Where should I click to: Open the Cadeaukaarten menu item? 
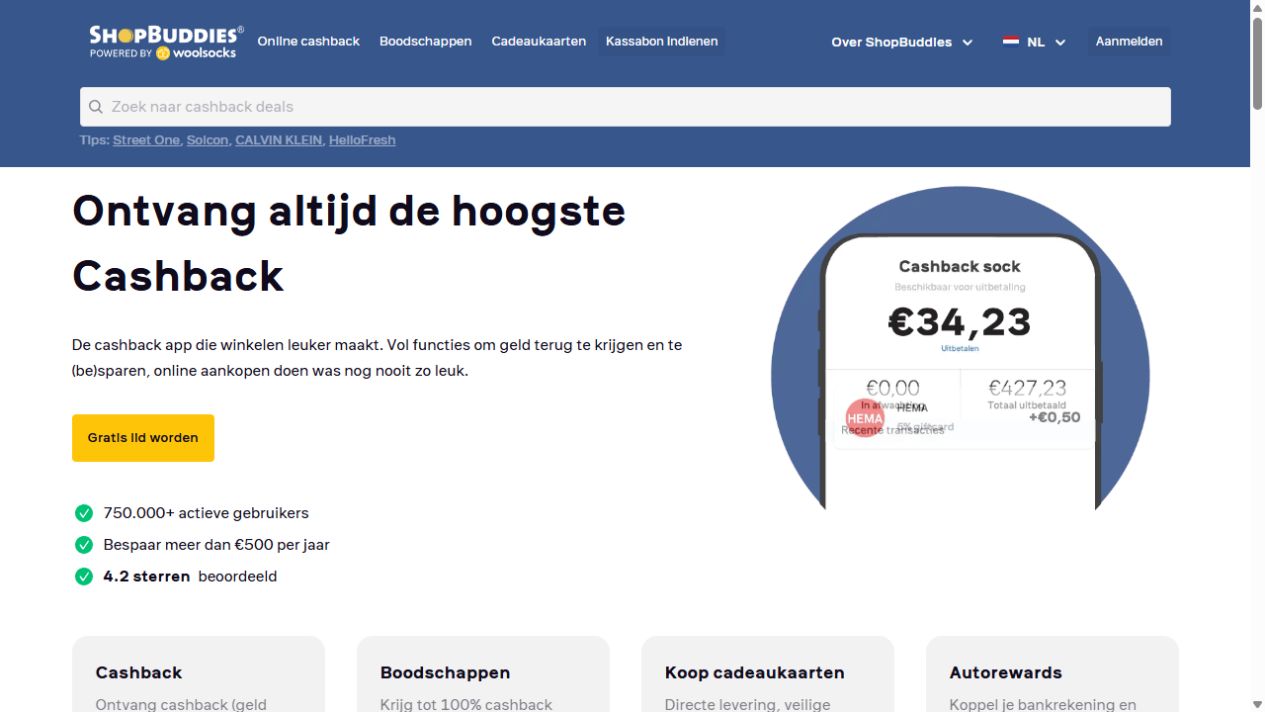[538, 41]
